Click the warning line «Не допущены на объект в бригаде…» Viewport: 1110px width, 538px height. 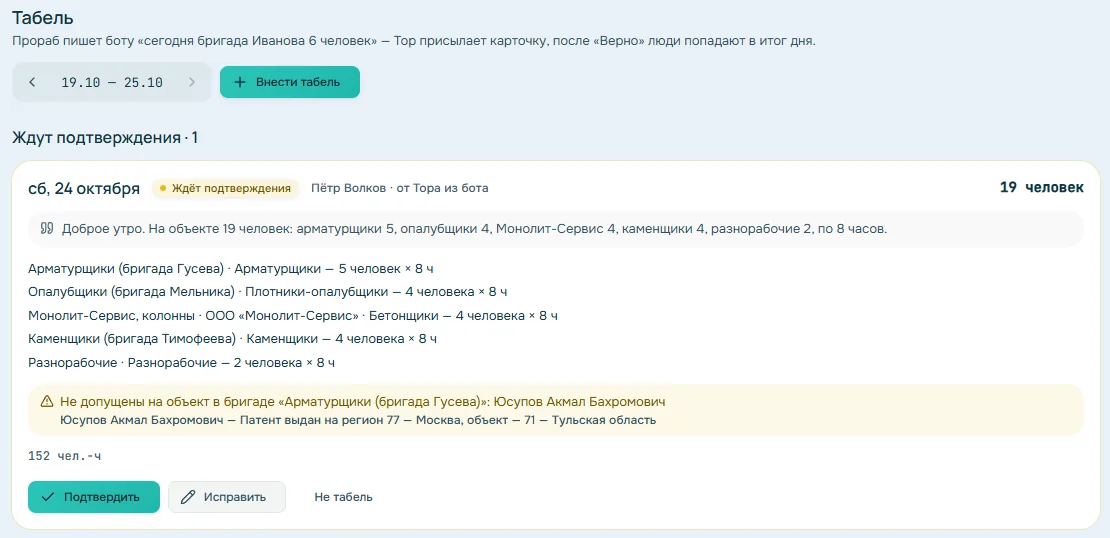coord(362,402)
